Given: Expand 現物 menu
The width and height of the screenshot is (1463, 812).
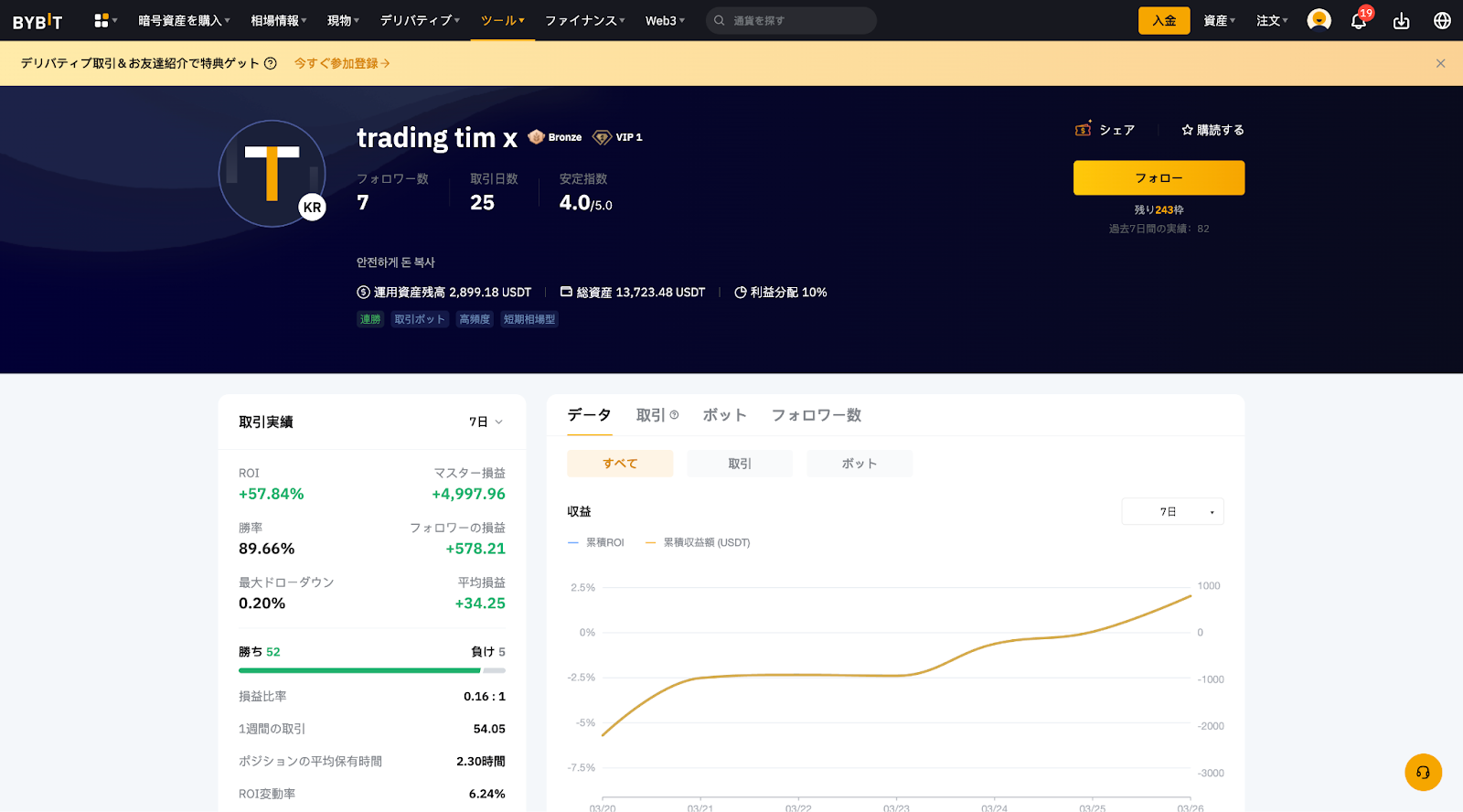Looking at the screenshot, I should pyautogui.click(x=343, y=20).
